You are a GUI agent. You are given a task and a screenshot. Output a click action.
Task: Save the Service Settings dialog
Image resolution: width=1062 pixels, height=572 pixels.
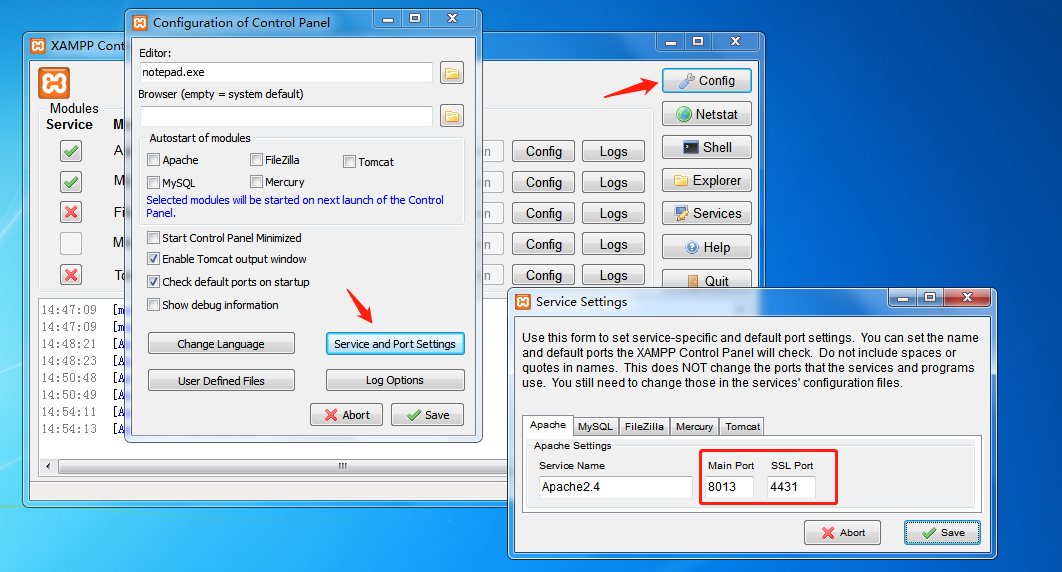click(x=942, y=533)
